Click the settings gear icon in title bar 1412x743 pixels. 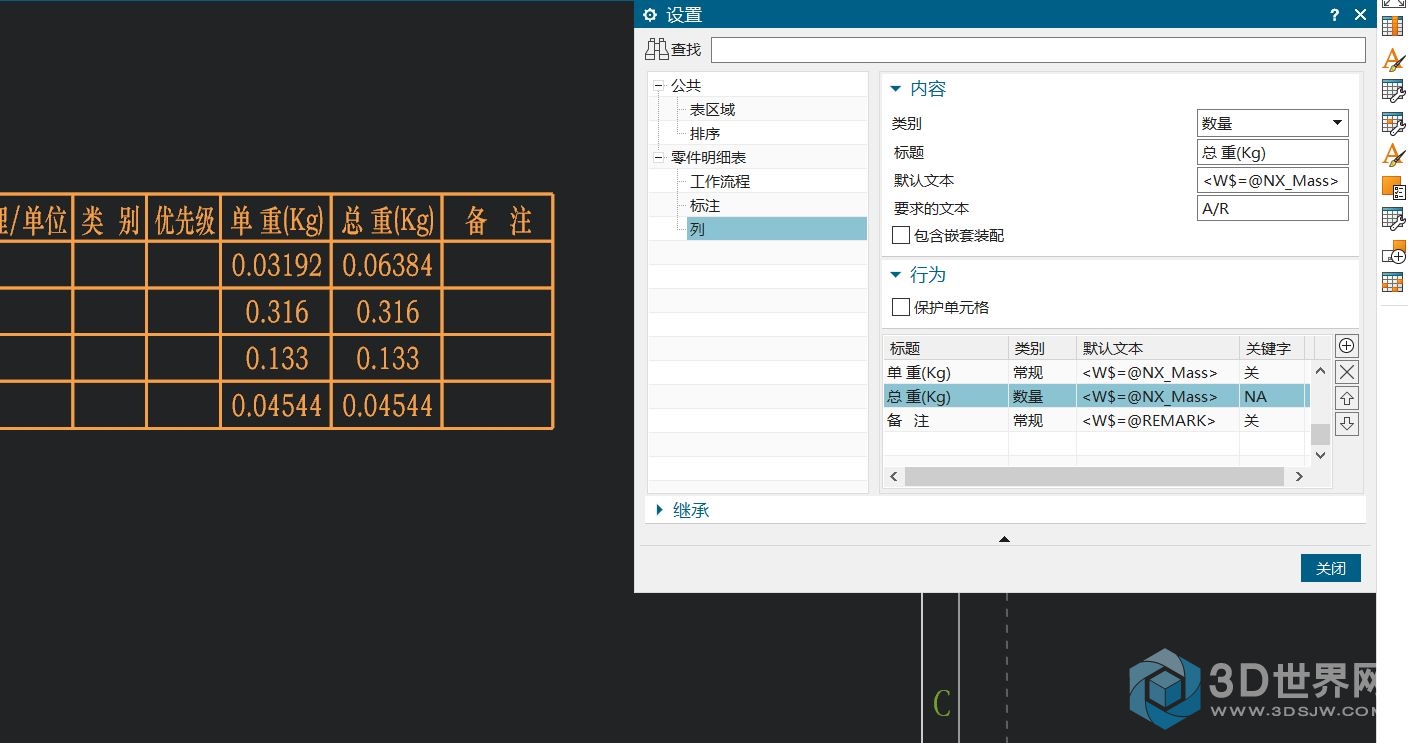[650, 15]
